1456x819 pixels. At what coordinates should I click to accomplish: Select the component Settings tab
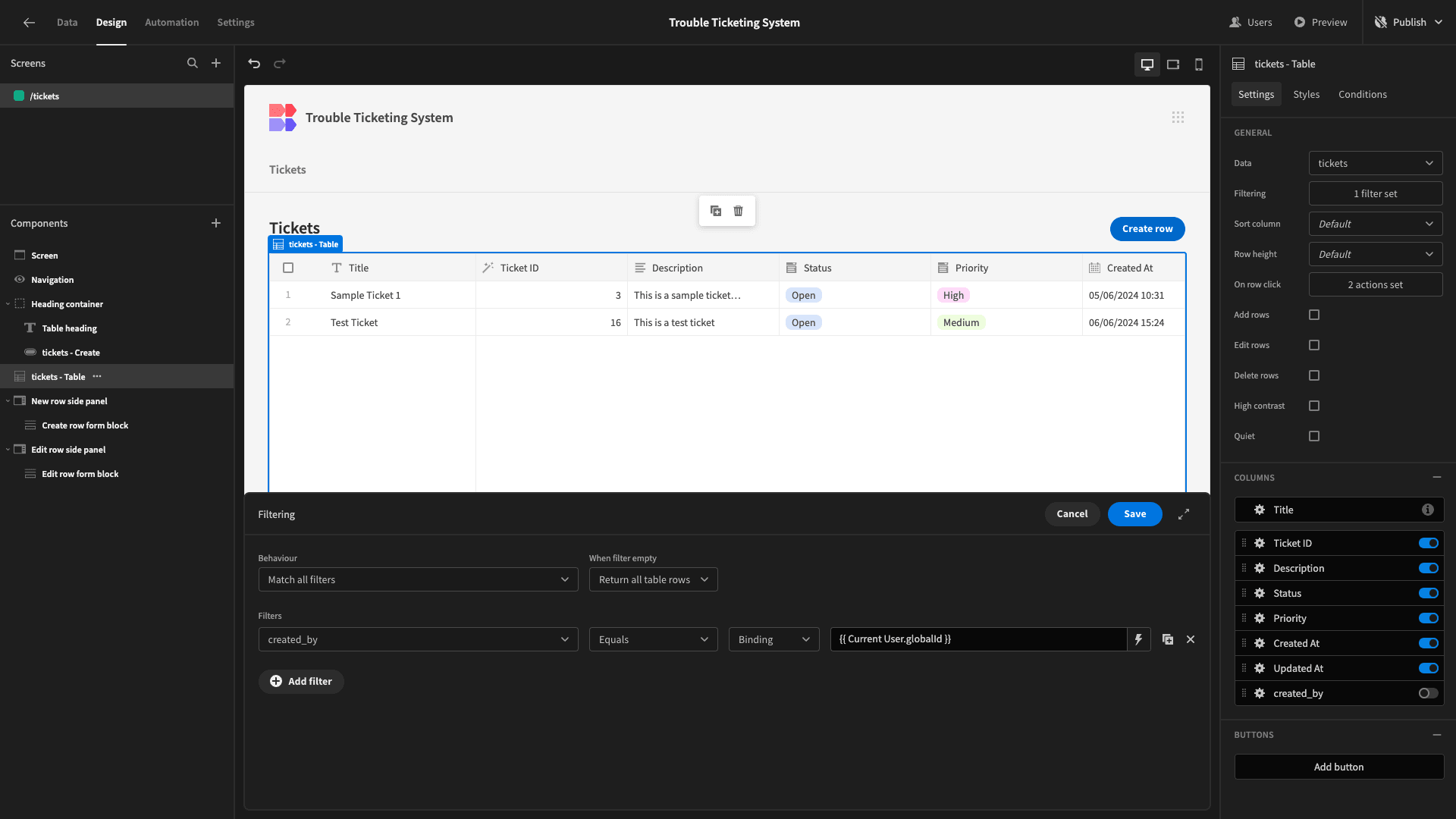tap(1256, 94)
